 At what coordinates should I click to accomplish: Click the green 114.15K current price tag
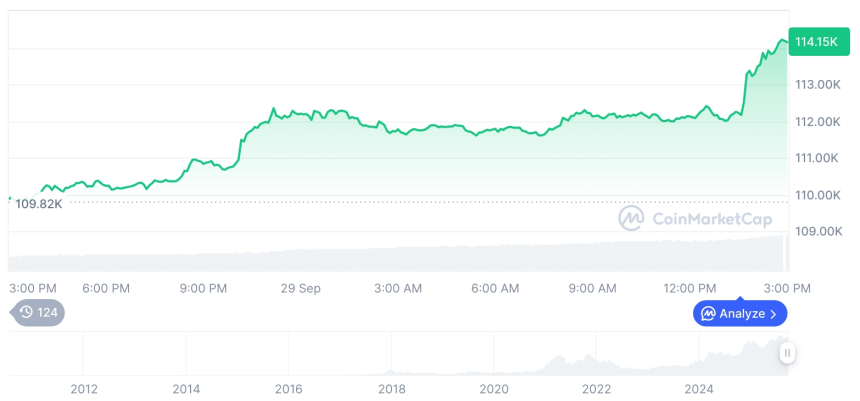point(816,41)
